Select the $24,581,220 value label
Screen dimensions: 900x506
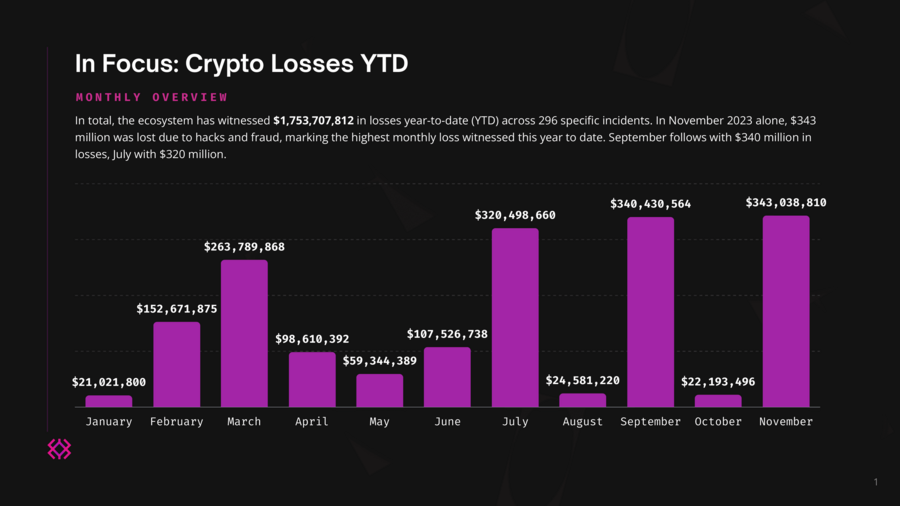583,381
